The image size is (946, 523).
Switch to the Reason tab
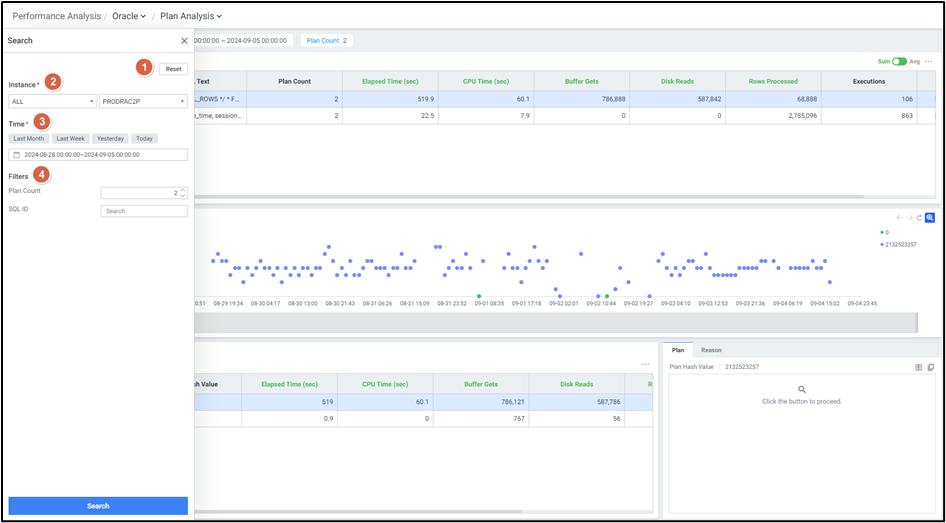(711, 350)
